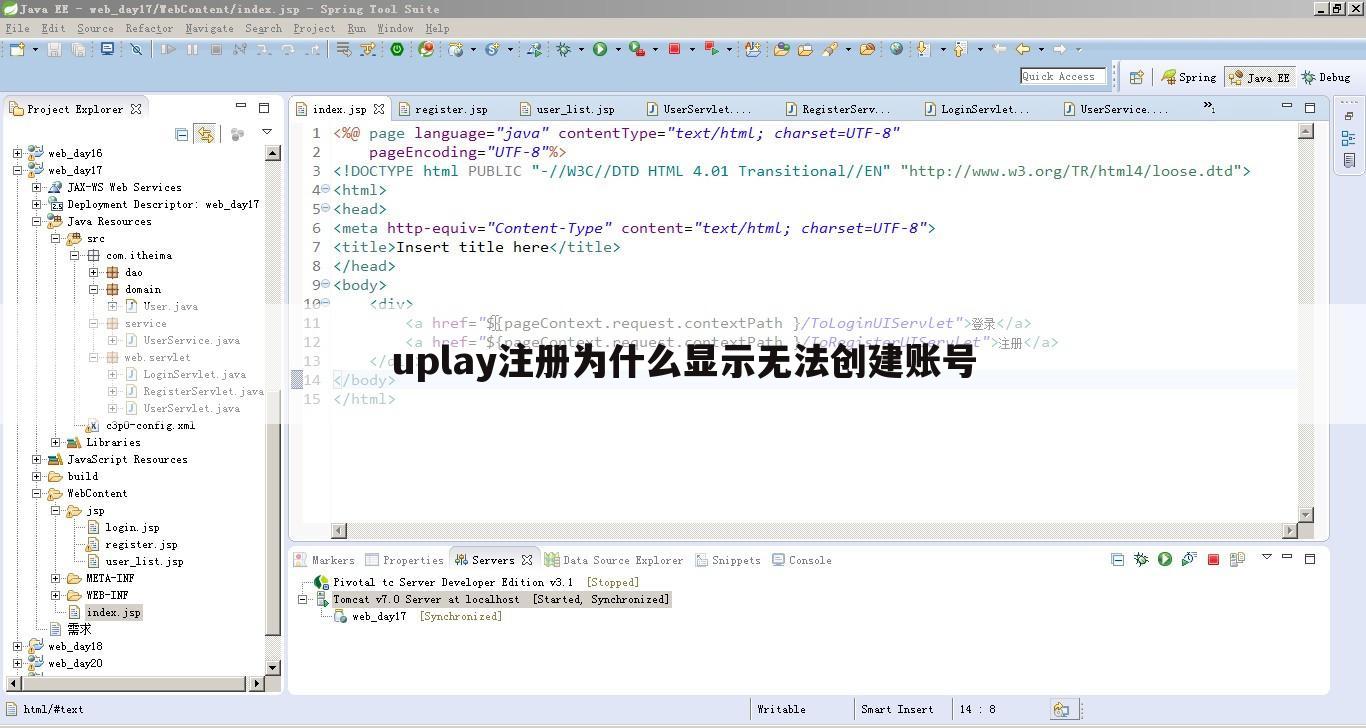
Task: Open the File menu
Action: pyautogui.click(x=17, y=28)
